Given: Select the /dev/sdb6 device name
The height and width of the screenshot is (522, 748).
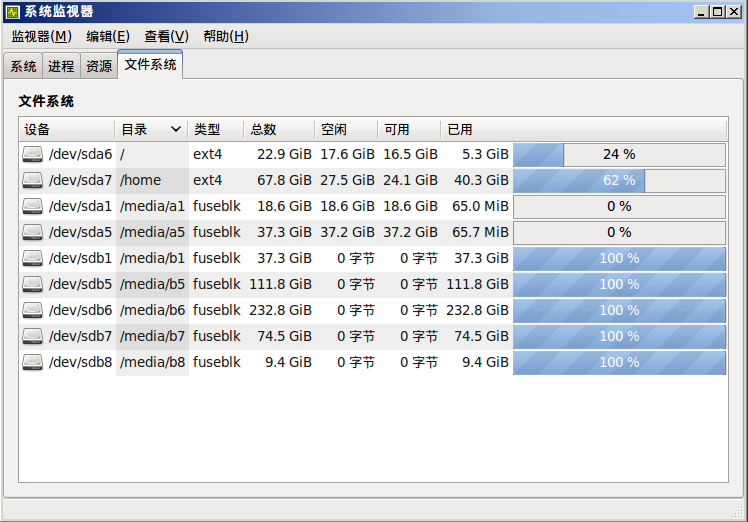Looking at the screenshot, I should click(80, 310).
